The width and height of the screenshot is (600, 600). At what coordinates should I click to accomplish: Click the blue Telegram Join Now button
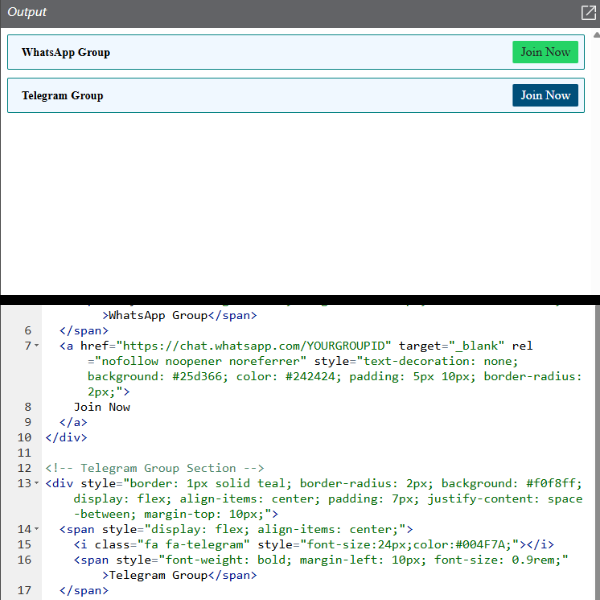545,95
